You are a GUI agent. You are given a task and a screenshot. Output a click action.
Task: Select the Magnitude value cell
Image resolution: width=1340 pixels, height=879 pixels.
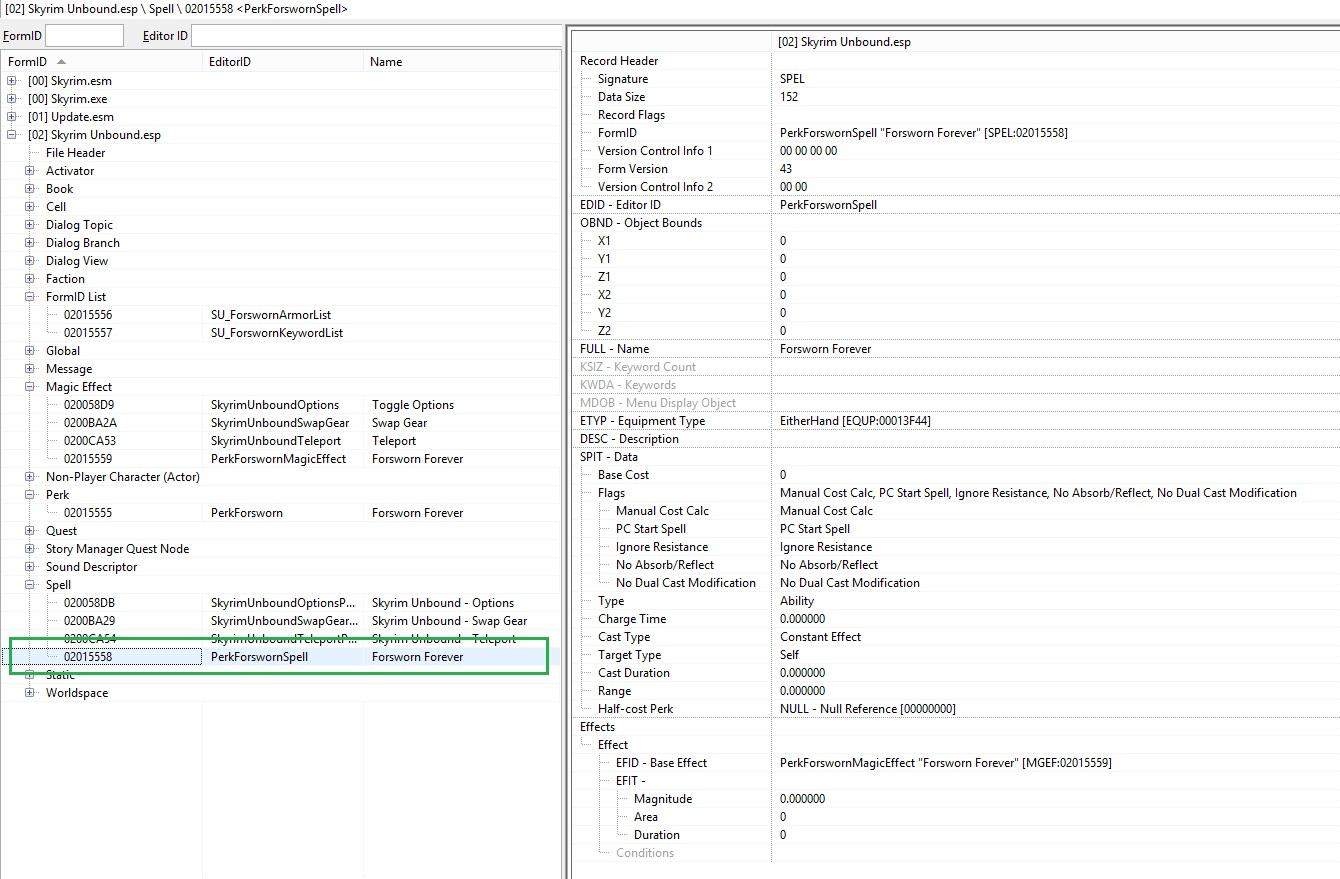tap(1055, 799)
